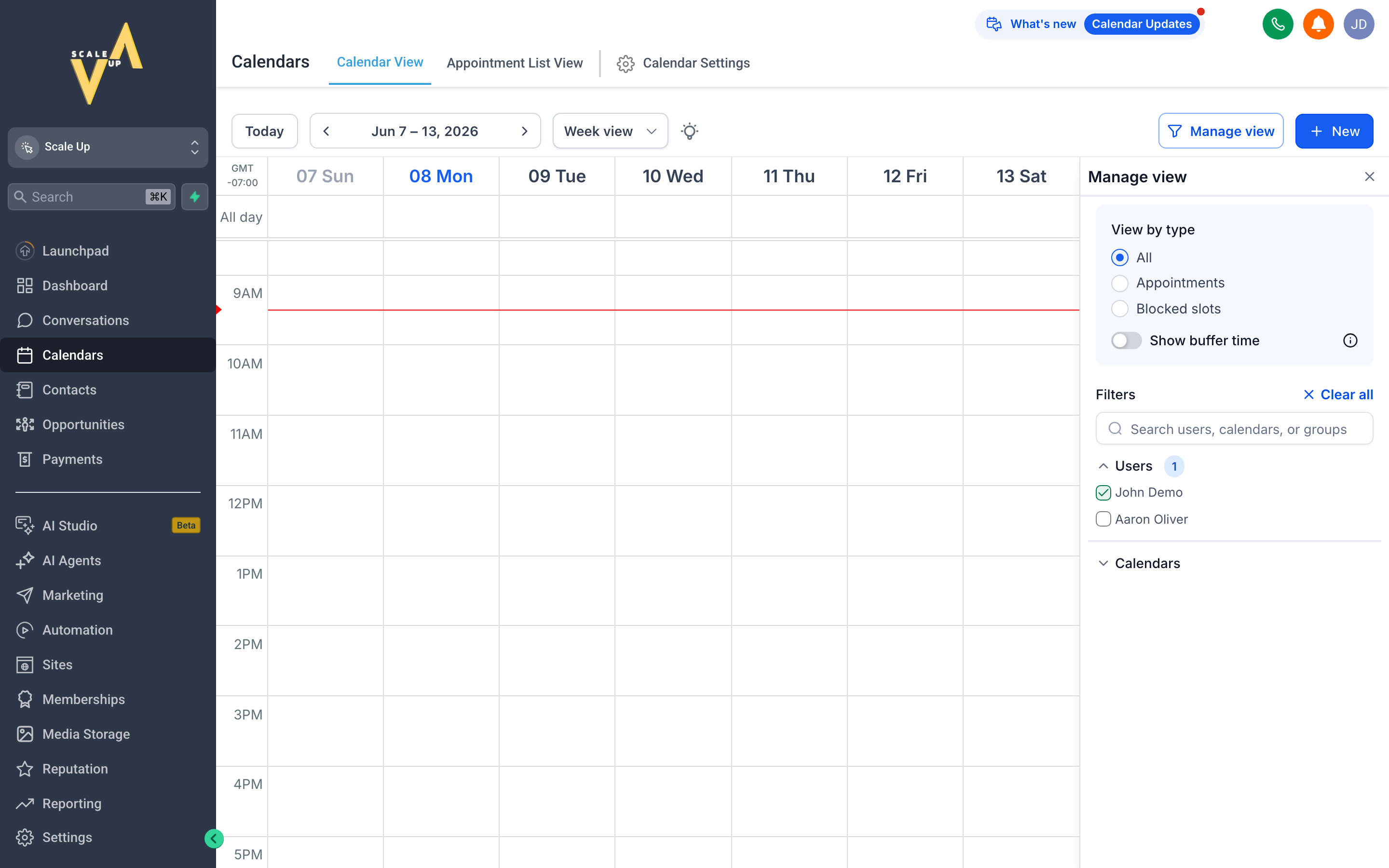The image size is (1389, 868).
Task: Open Sites sidebar item
Action: 108,664
